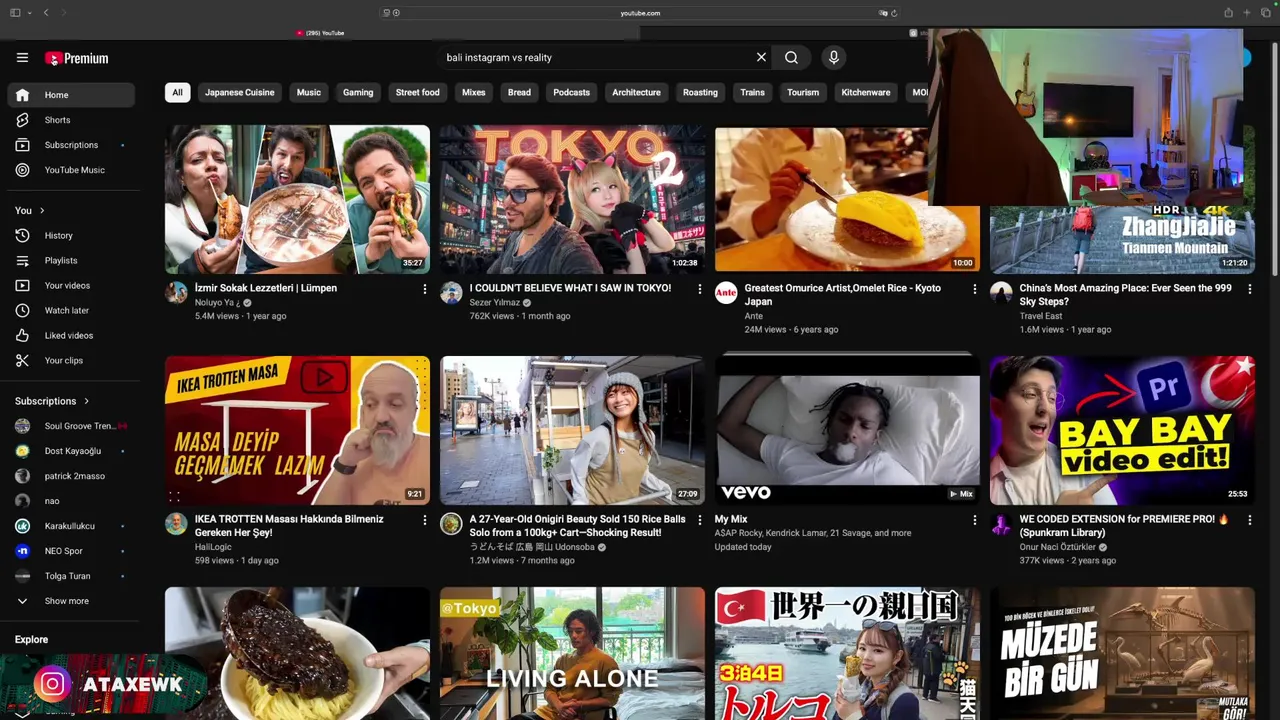Open Your videos in the sidebar

click(71, 286)
